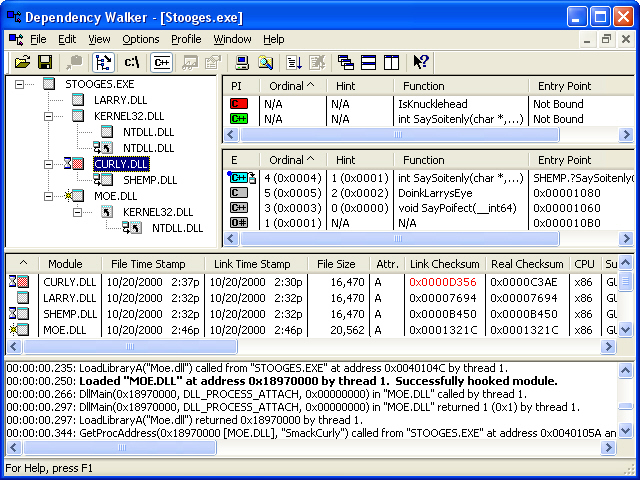Screen dimensions: 640x480
Task: Click the Save floppy disk icon
Action: pos(45,62)
